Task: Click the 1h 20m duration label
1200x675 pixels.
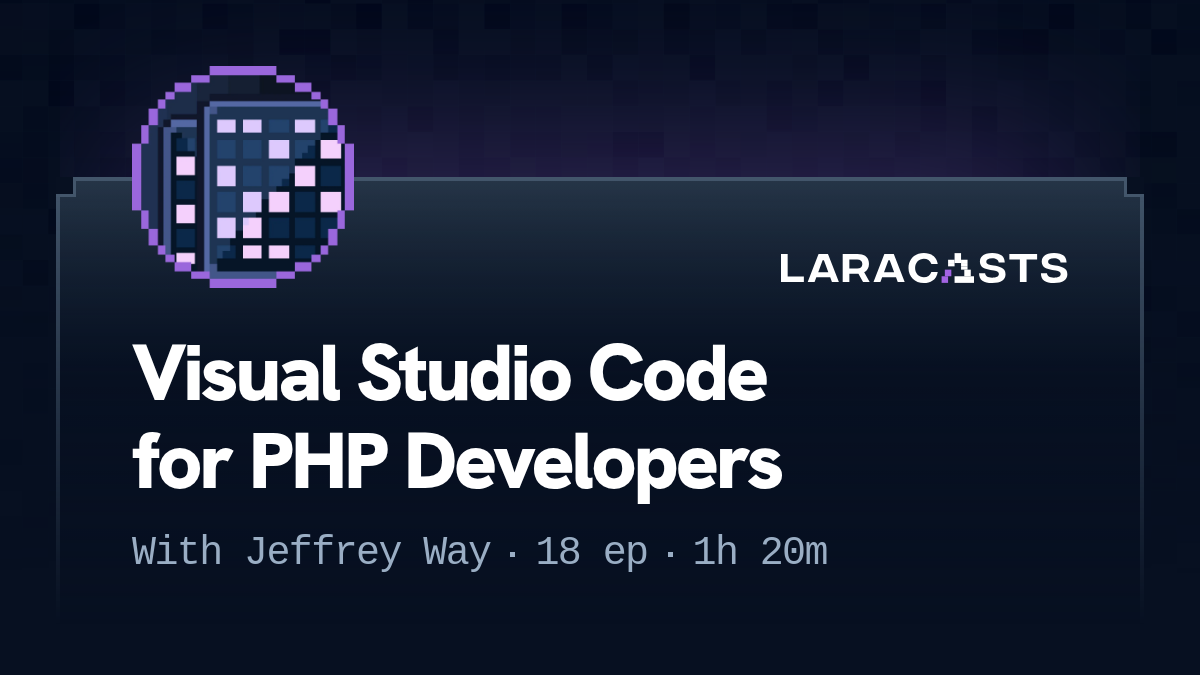Action: coord(760,552)
